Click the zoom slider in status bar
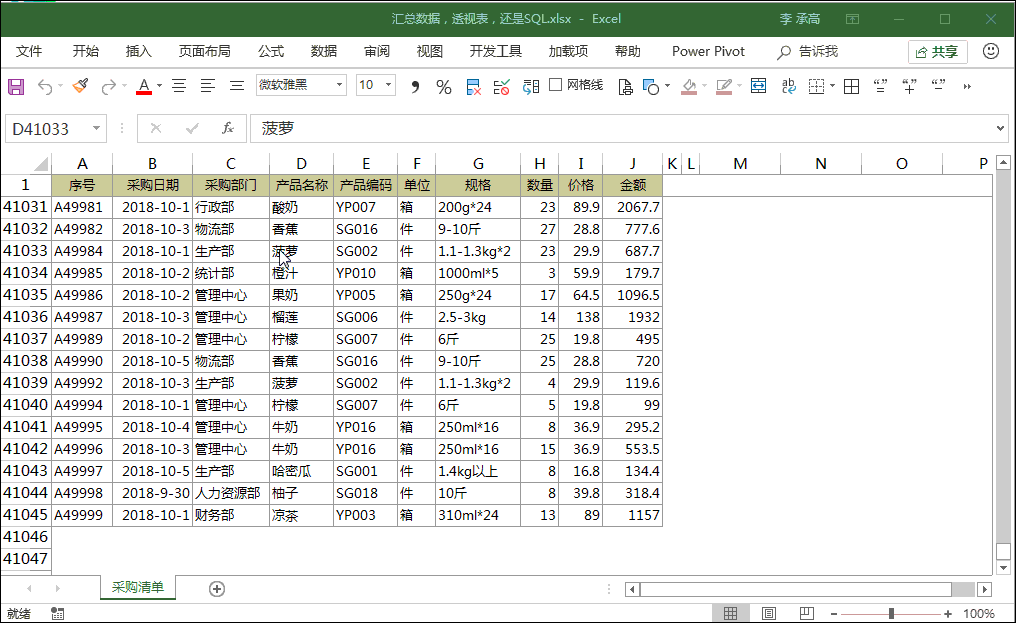 pos(891,613)
